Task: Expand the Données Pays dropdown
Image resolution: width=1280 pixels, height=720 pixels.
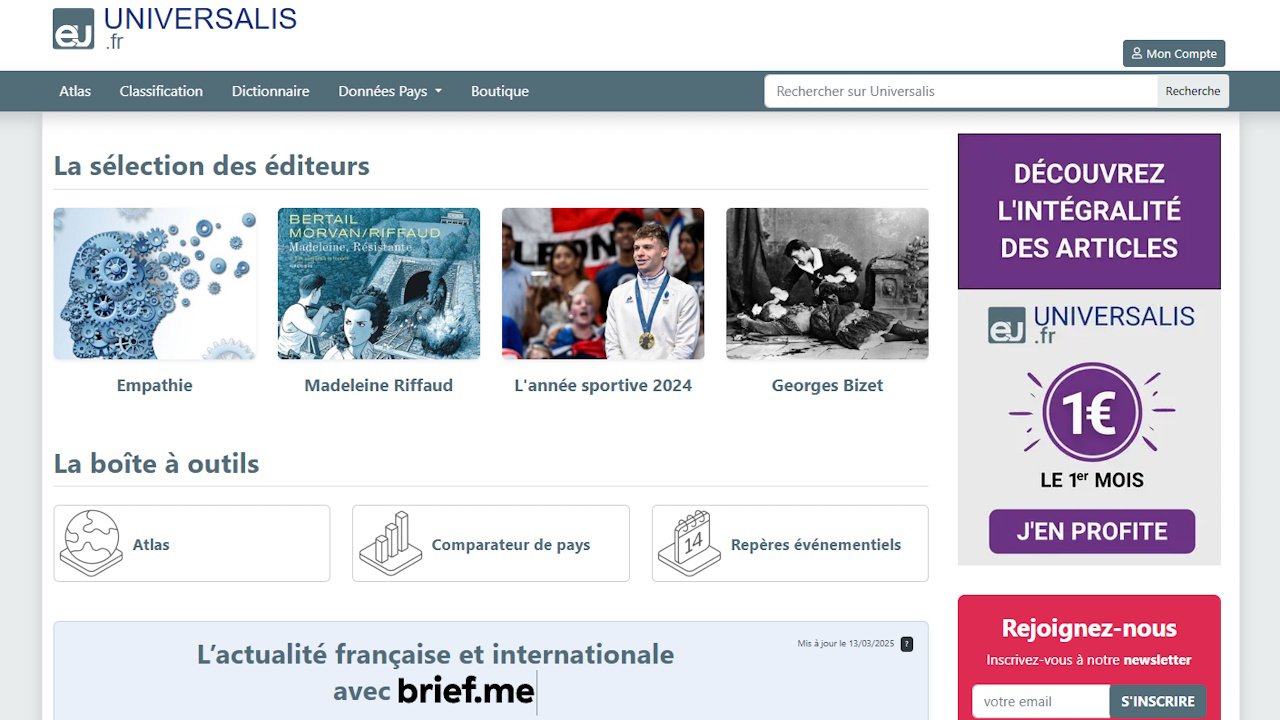Action: pos(390,91)
